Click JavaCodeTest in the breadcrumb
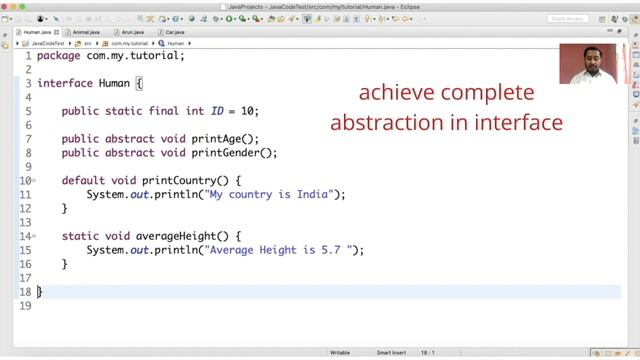The width and height of the screenshot is (640, 360). point(48,43)
